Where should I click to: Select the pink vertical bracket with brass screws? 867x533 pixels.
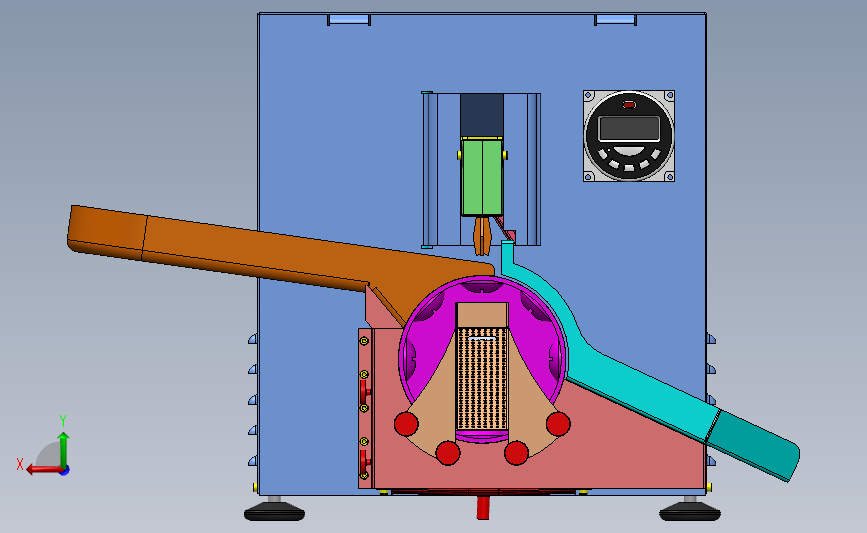(364, 408)
